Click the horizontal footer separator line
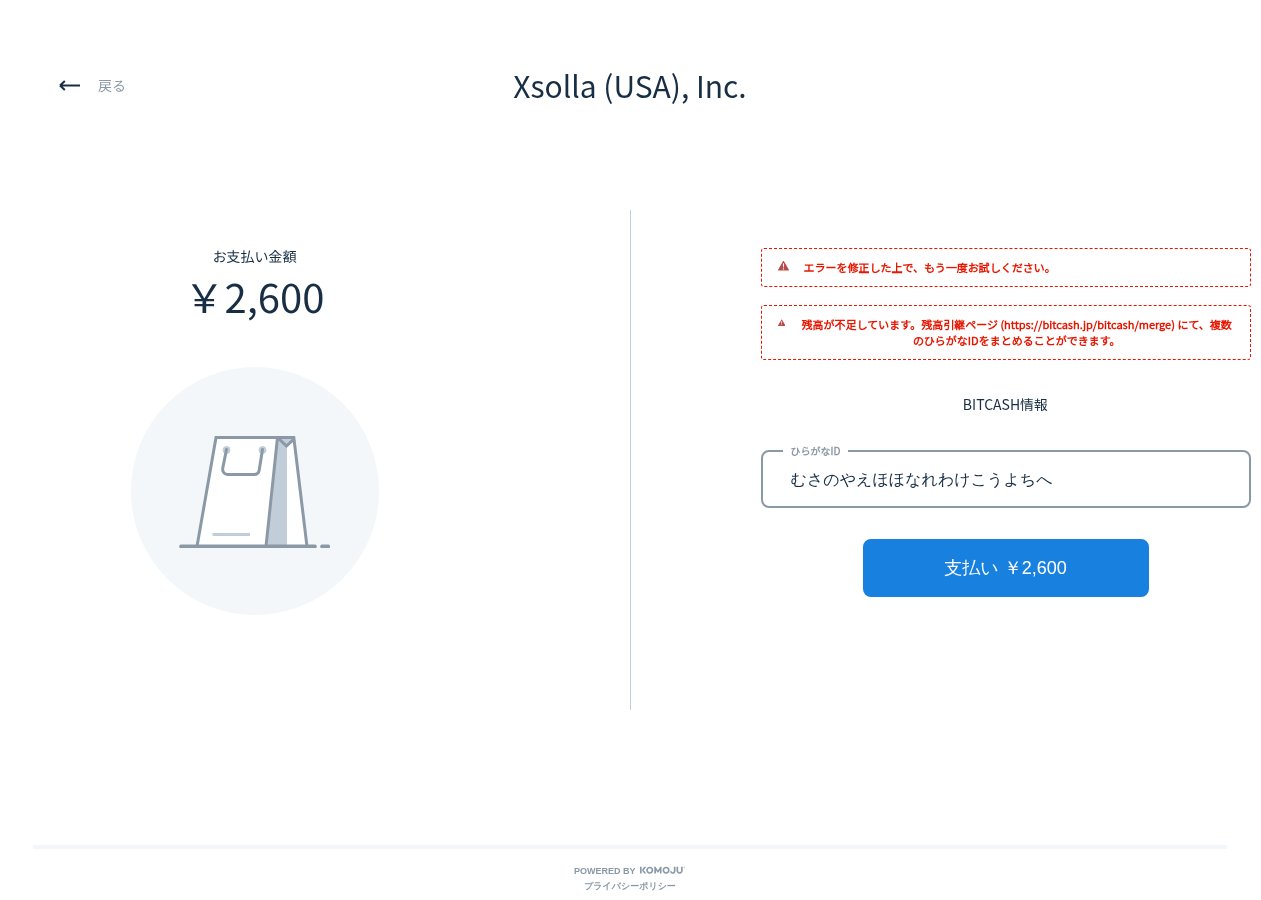 [x=630, y=847]
